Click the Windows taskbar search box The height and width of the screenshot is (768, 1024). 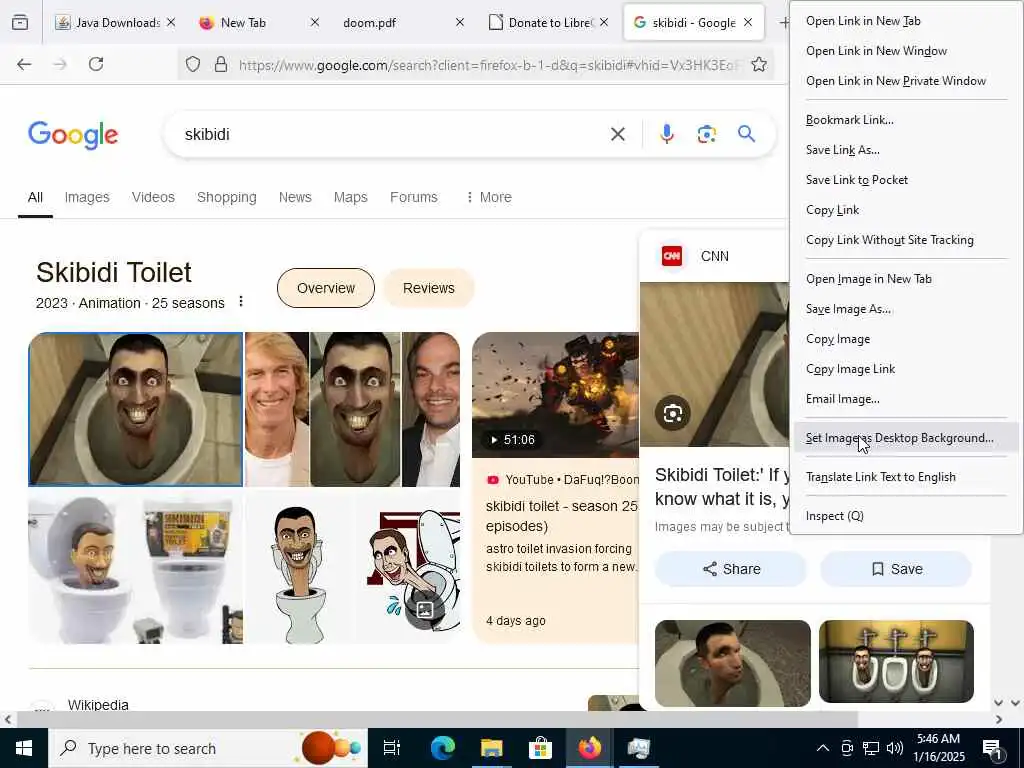(208, 748)
